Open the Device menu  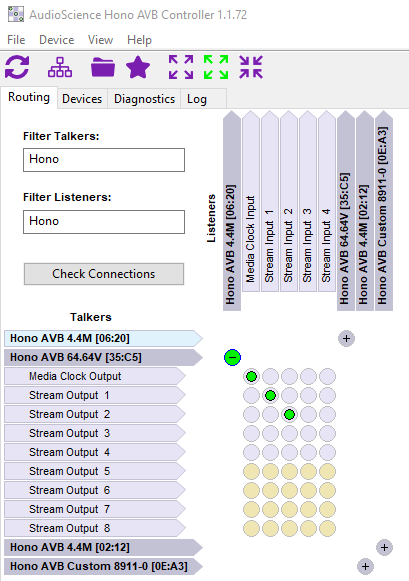click(x=57, y=40)
